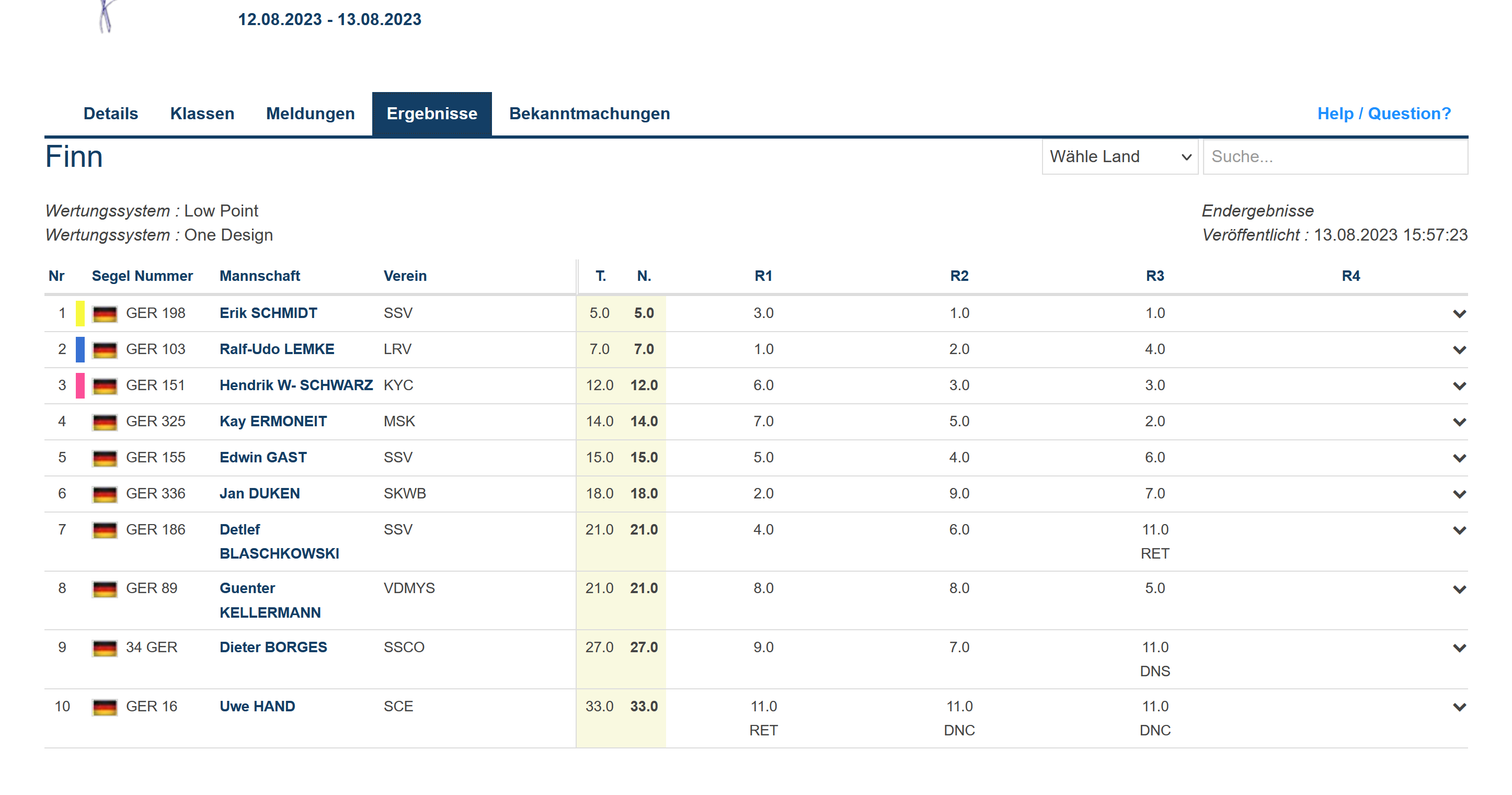Click the R1 column header
The height and width of the screenshot is (795, 1512).
point(763,275)
